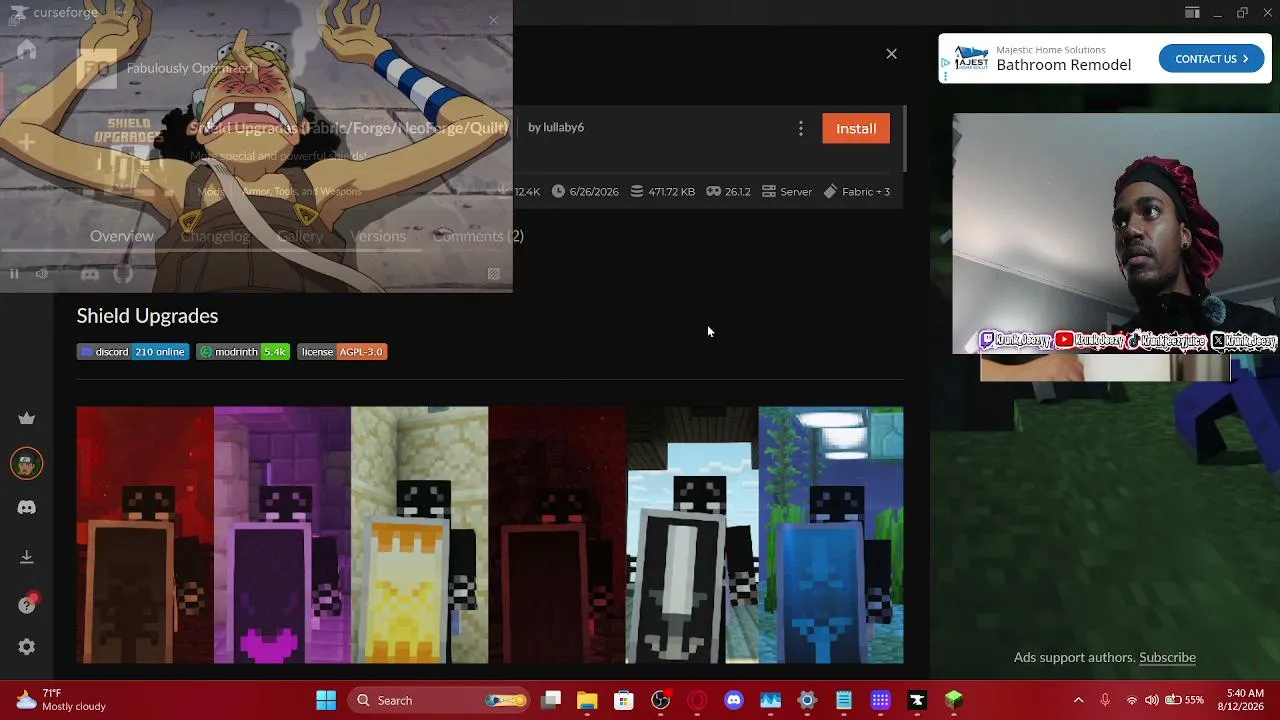Open Task View on the taskbar

551,700
